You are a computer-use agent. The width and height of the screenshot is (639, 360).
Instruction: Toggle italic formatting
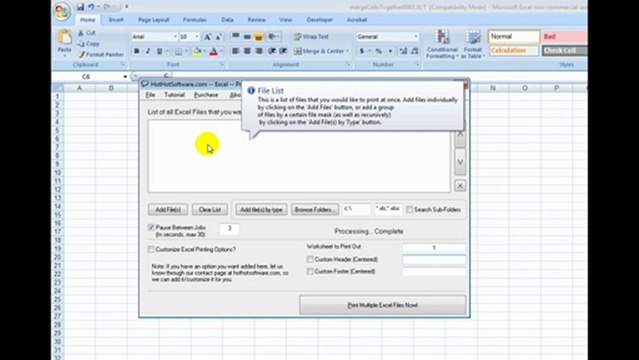(148, 51)
